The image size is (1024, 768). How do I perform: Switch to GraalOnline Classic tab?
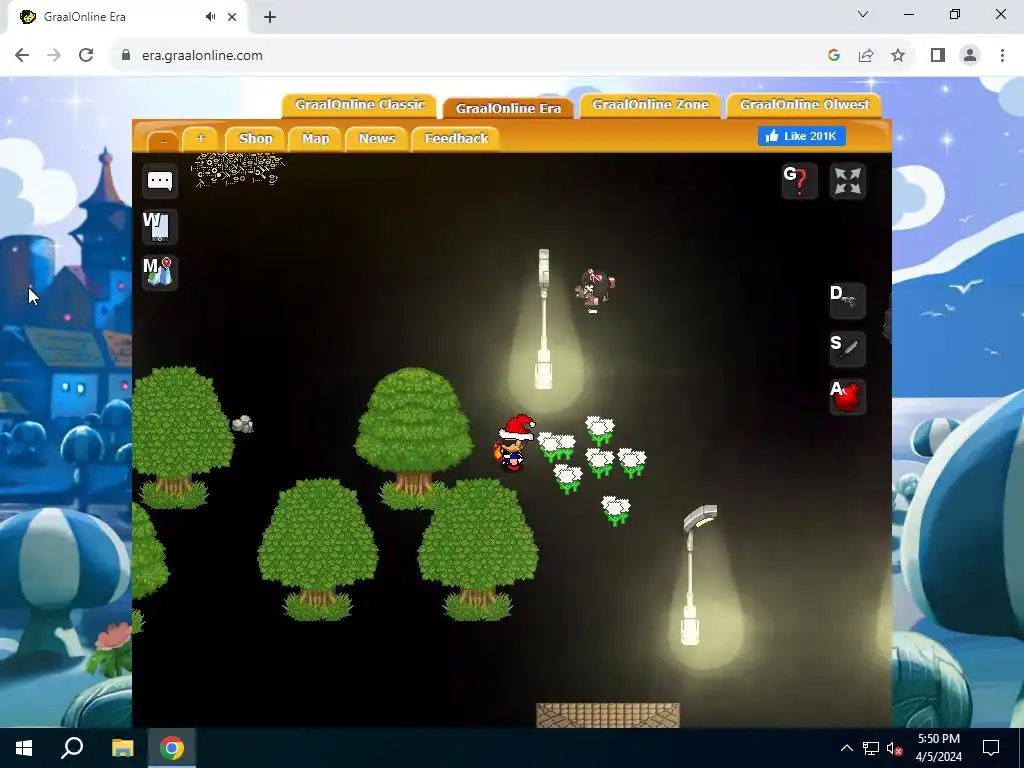pos(360,105)
